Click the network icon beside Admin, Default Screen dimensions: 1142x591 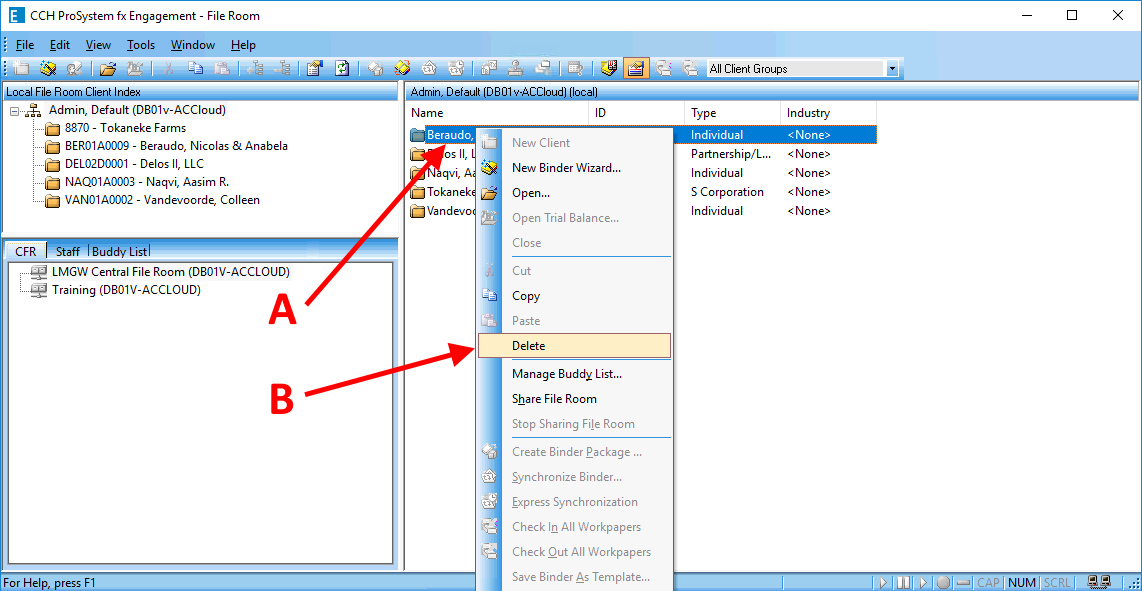tap(34, 111)
